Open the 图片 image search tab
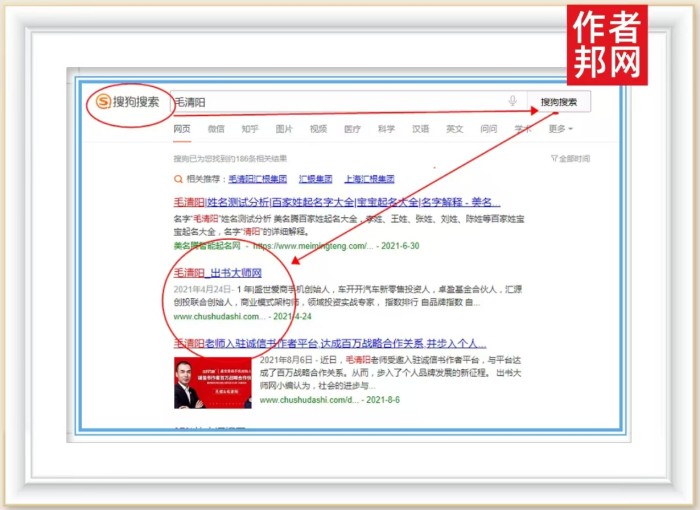Screen dimensions: 700x510 pyautogui.click(x=284, y=129)
